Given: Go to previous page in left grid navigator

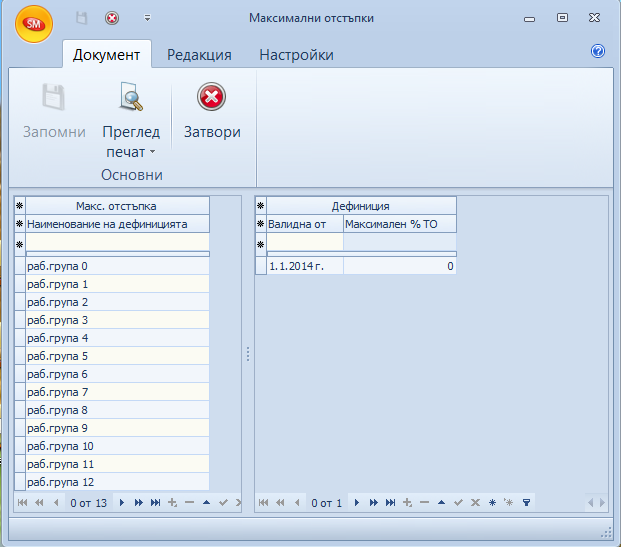Looking at the screenshot, I should tap(39, 503).
